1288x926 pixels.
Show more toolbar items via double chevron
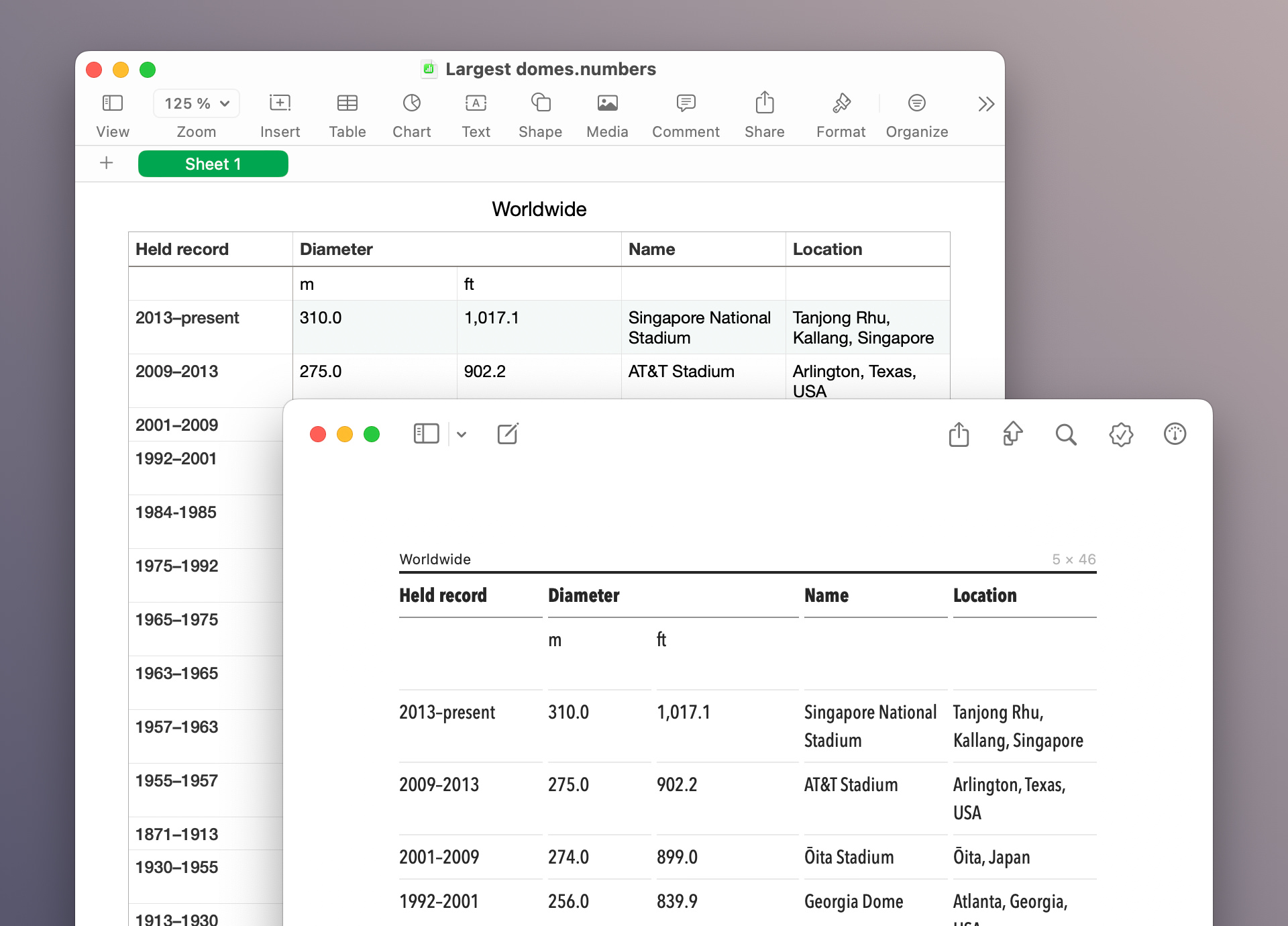pos(985,104)
